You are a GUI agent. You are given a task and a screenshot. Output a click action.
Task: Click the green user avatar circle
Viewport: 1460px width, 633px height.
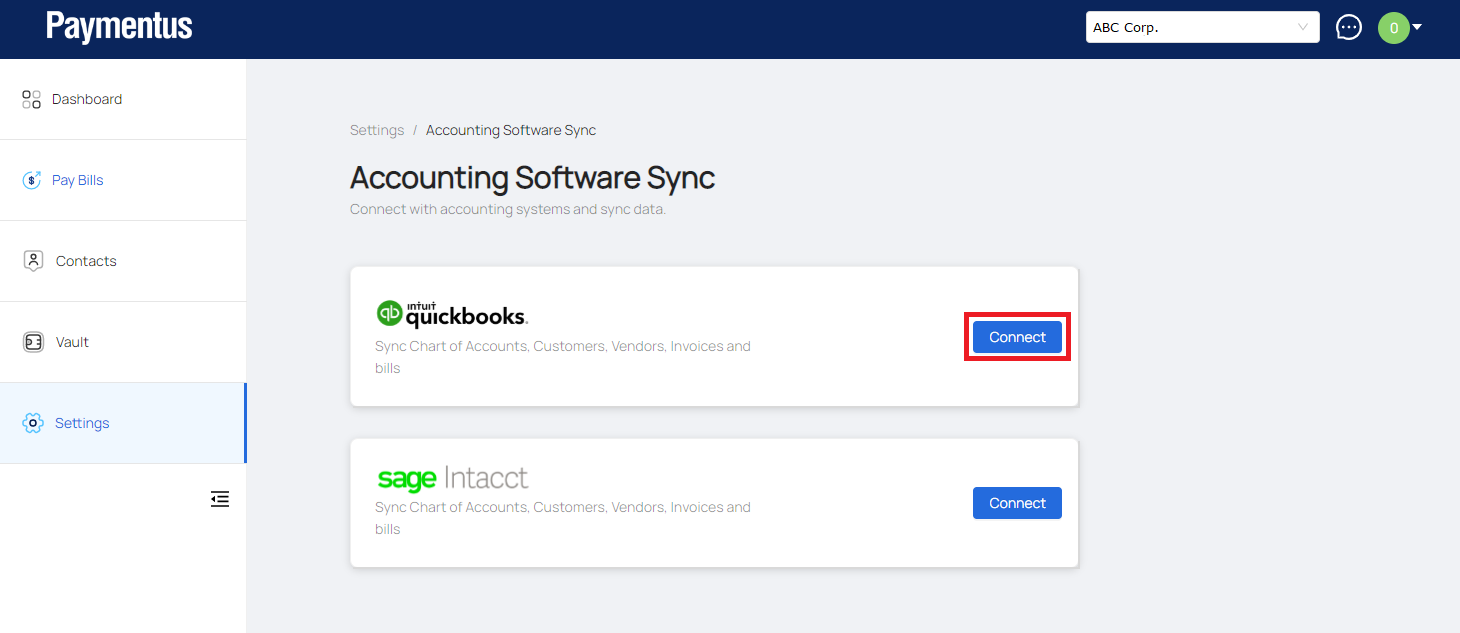pyautogui.click(x=1393, y=28)
